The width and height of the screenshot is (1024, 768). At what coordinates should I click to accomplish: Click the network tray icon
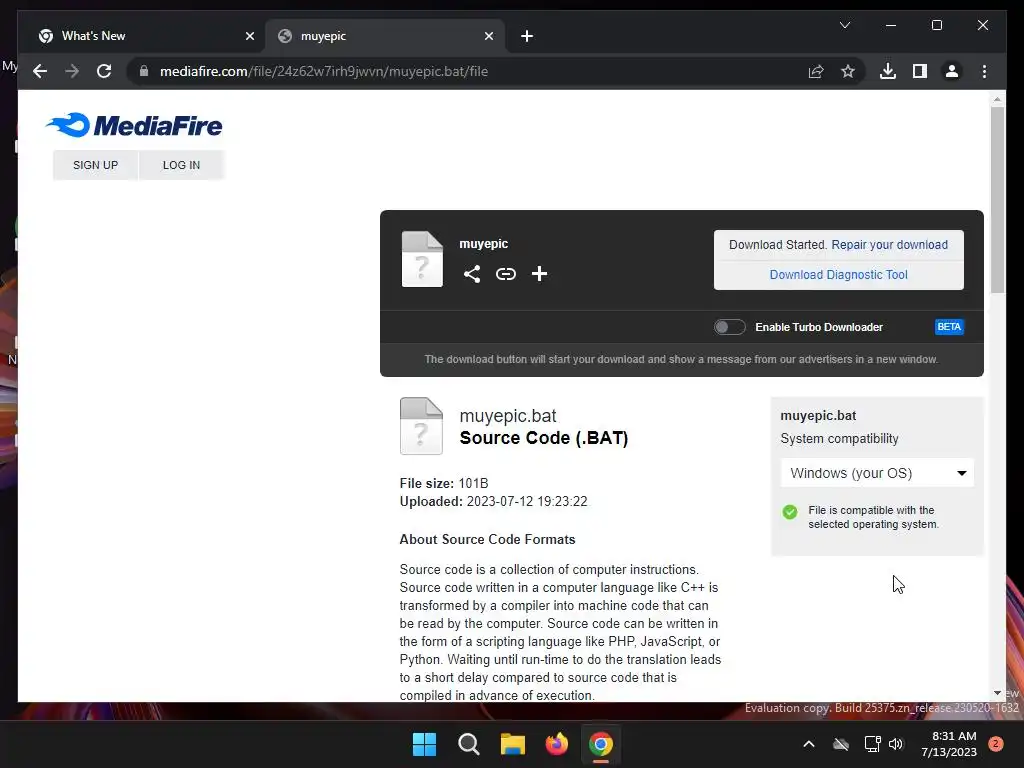coord(872,744)
